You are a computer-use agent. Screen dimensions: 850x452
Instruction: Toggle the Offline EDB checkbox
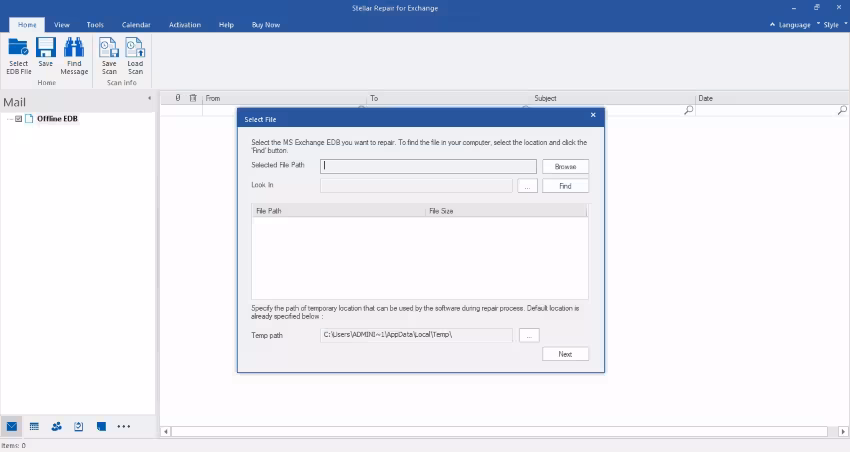click(x=18, y=119)
